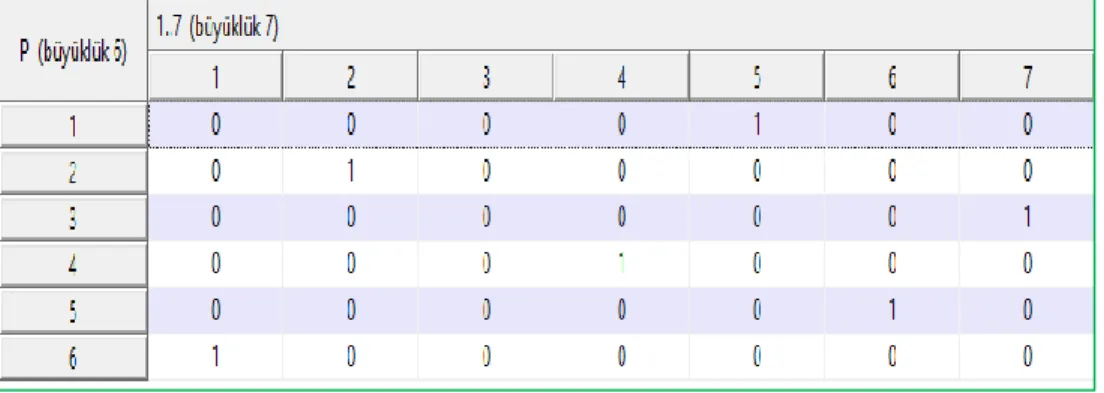Screen dimensions: 1104x393
Task: Select cell at row 4, column 2
Action: (350, 264)
